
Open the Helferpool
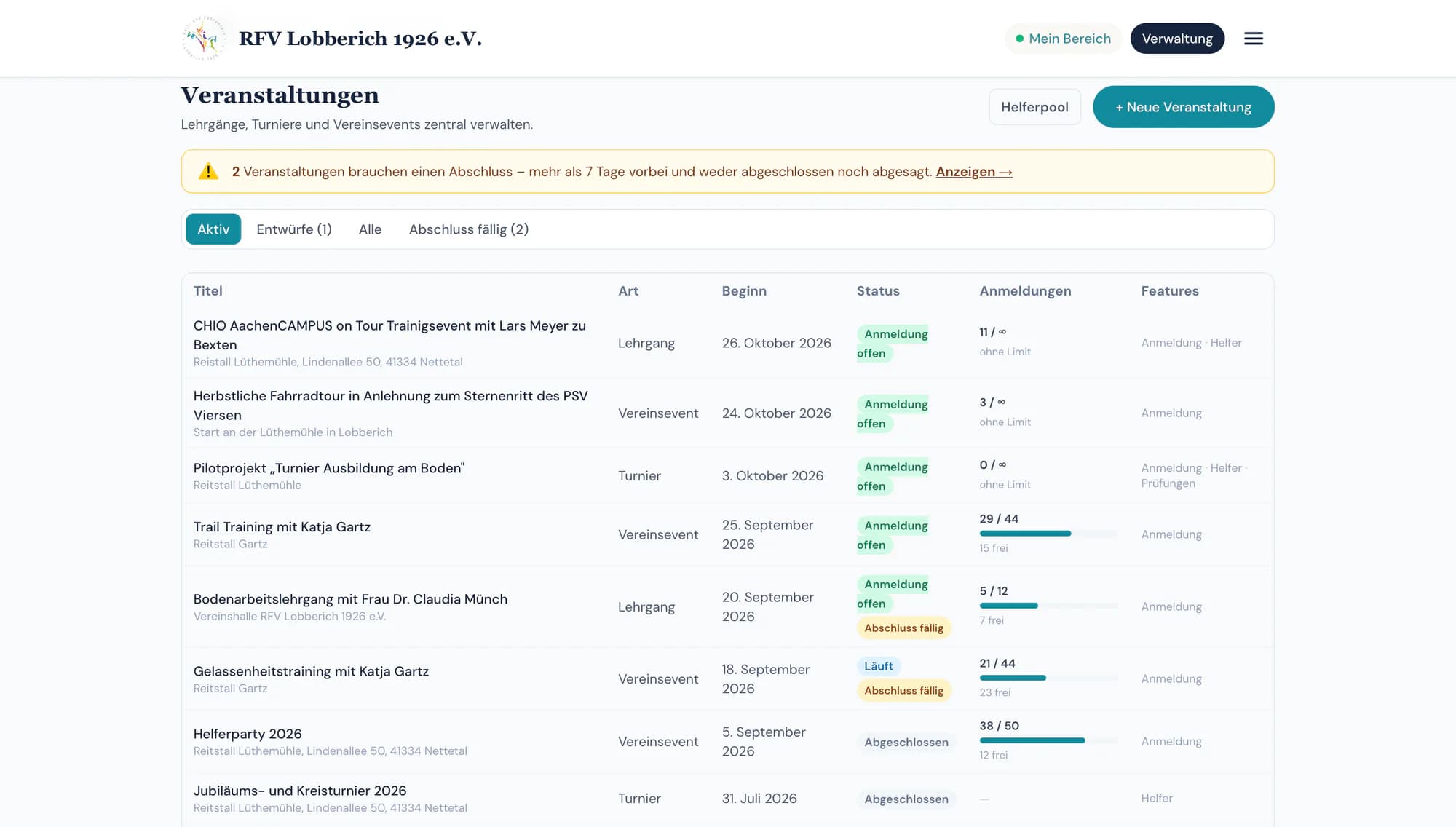pyautogui.click(x=1034, y=107)
